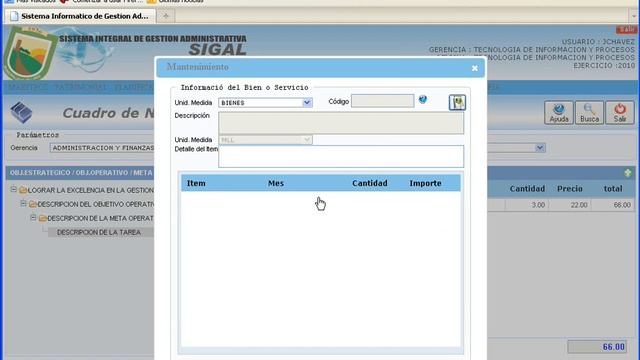
Task: Open the Gerencia dropdown ADMINISTRACION Y FINANZAS
Action: [102, 148]
